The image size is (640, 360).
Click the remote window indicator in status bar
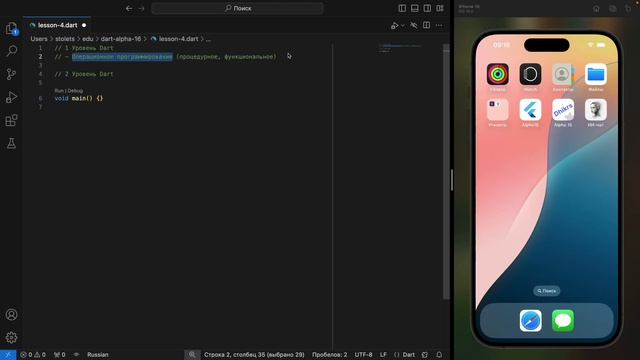coord(8,355)
